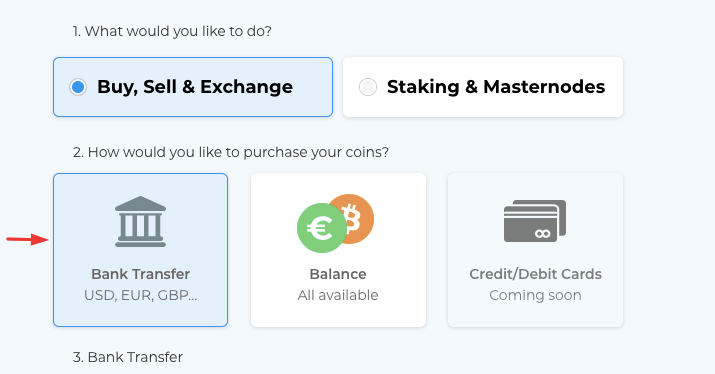
Task: Click the 'Staking & Masternodes' bold text
Action: click(496, 87)
